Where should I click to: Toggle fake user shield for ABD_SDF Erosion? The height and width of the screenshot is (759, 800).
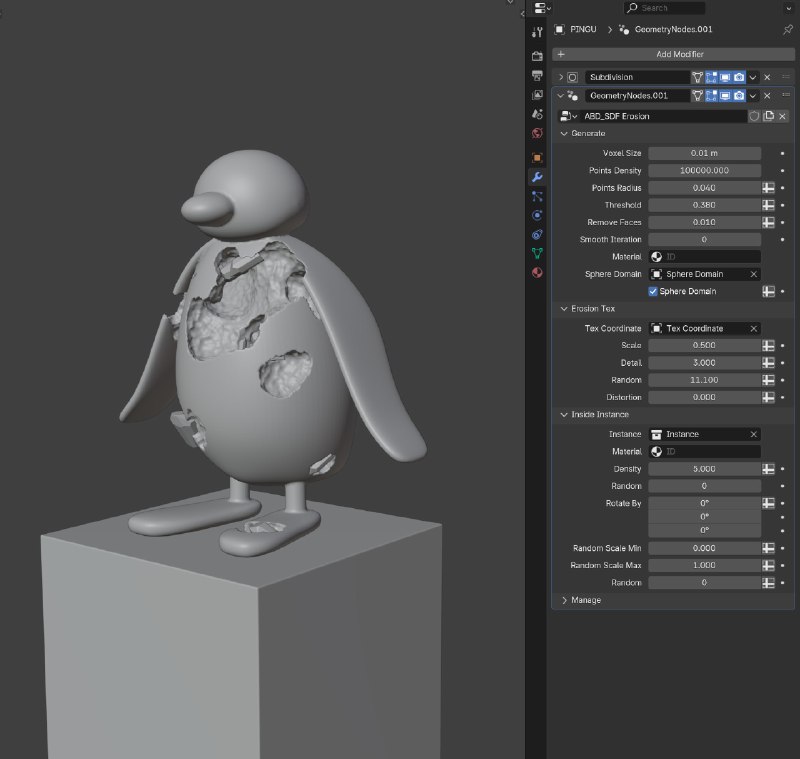754,116
